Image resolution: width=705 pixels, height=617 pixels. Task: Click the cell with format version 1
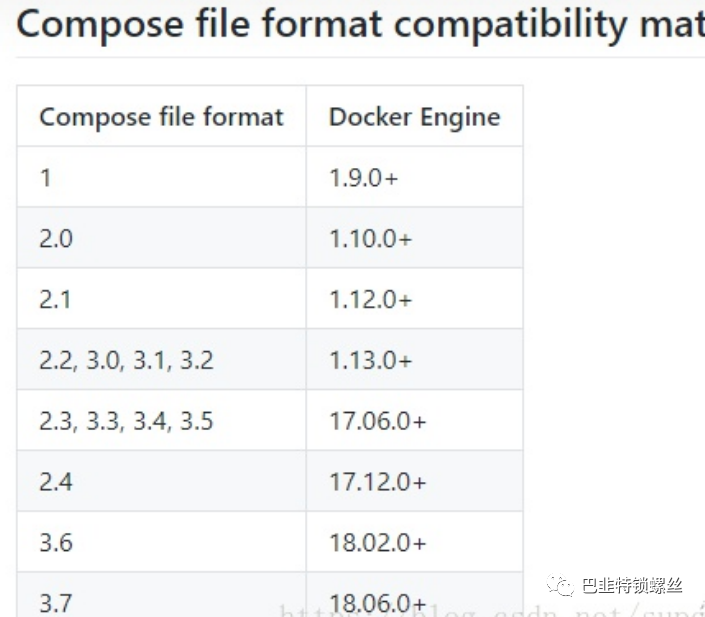[x=161, y=177]
